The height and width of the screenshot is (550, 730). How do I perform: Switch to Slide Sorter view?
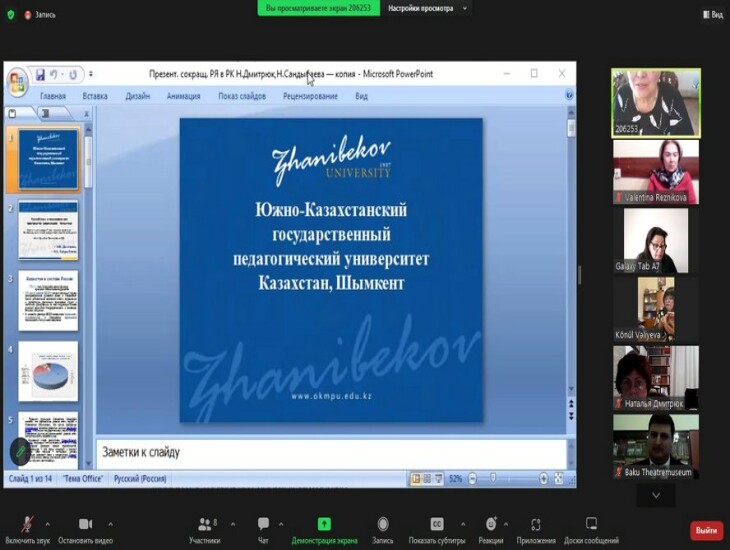(x=427, y=479)
